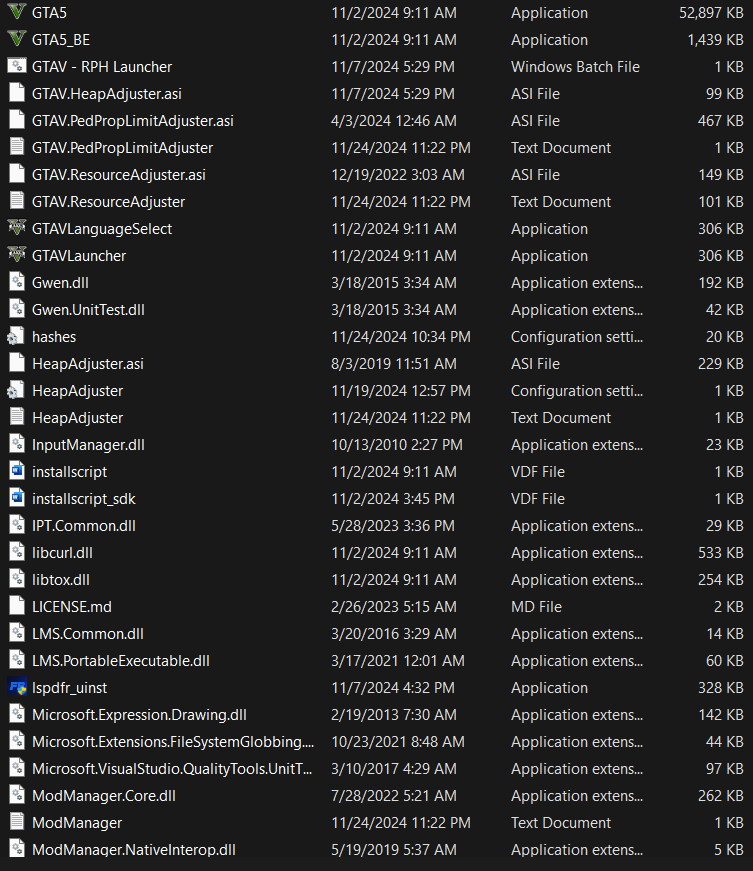Click the installscript VDF file icon
The height and width of the screenshot is (871, 753).
pos(17,472)
